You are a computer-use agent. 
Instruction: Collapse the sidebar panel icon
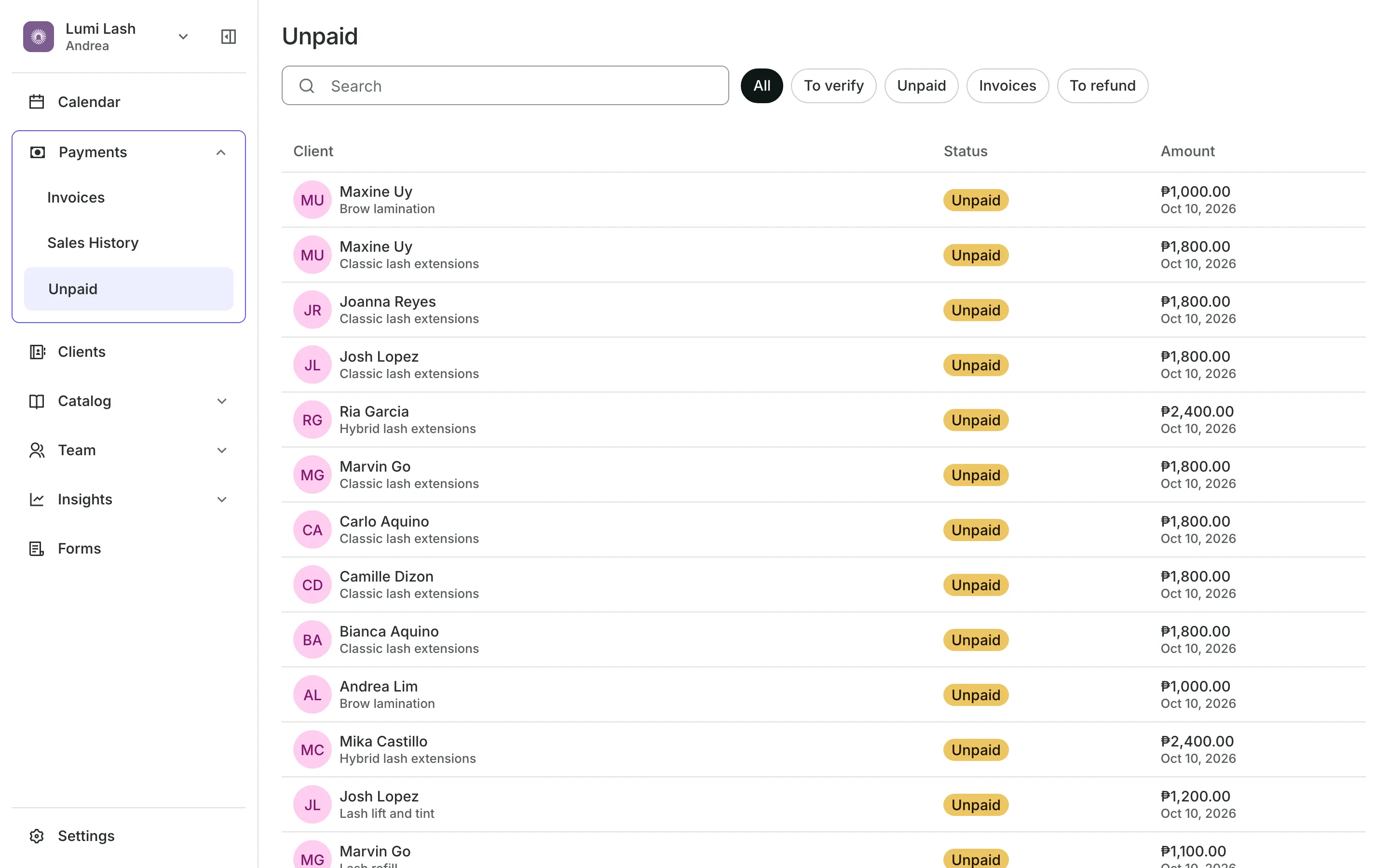(x=229, y=37)
